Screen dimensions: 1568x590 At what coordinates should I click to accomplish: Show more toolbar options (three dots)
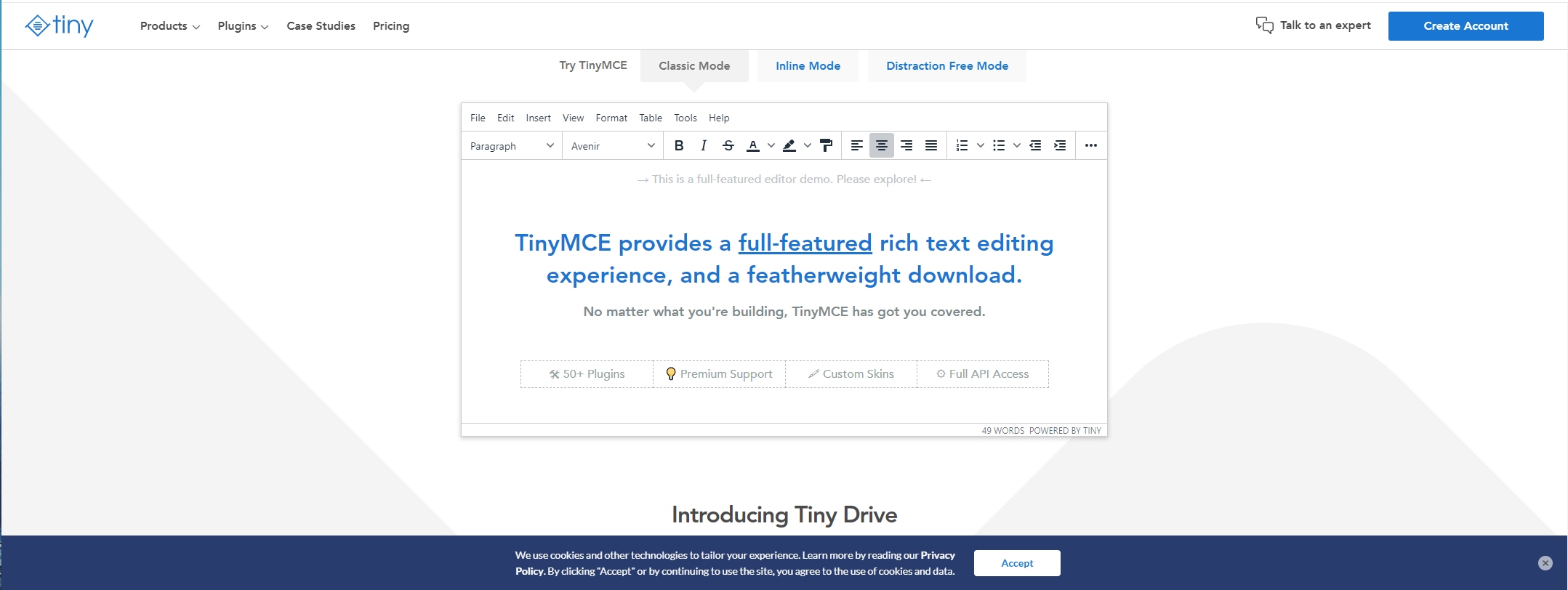1091,145
